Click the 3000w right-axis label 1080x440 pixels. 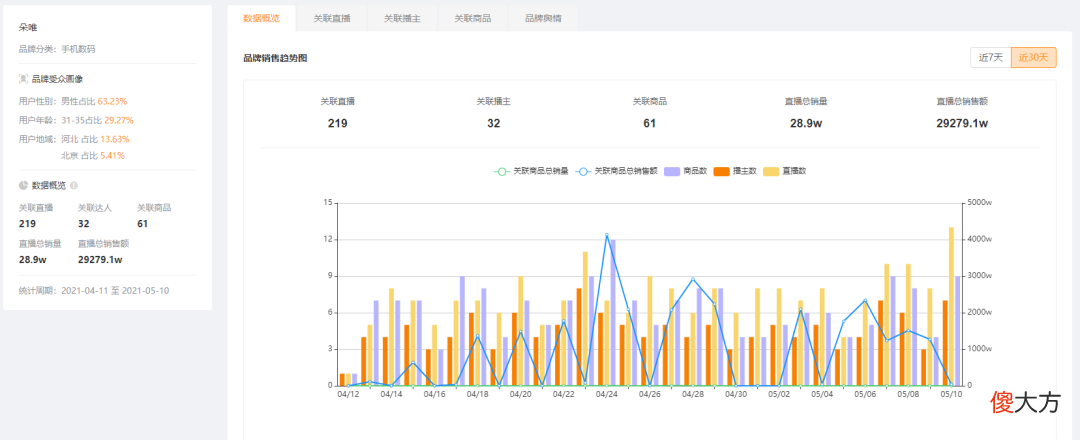(979, 276)
